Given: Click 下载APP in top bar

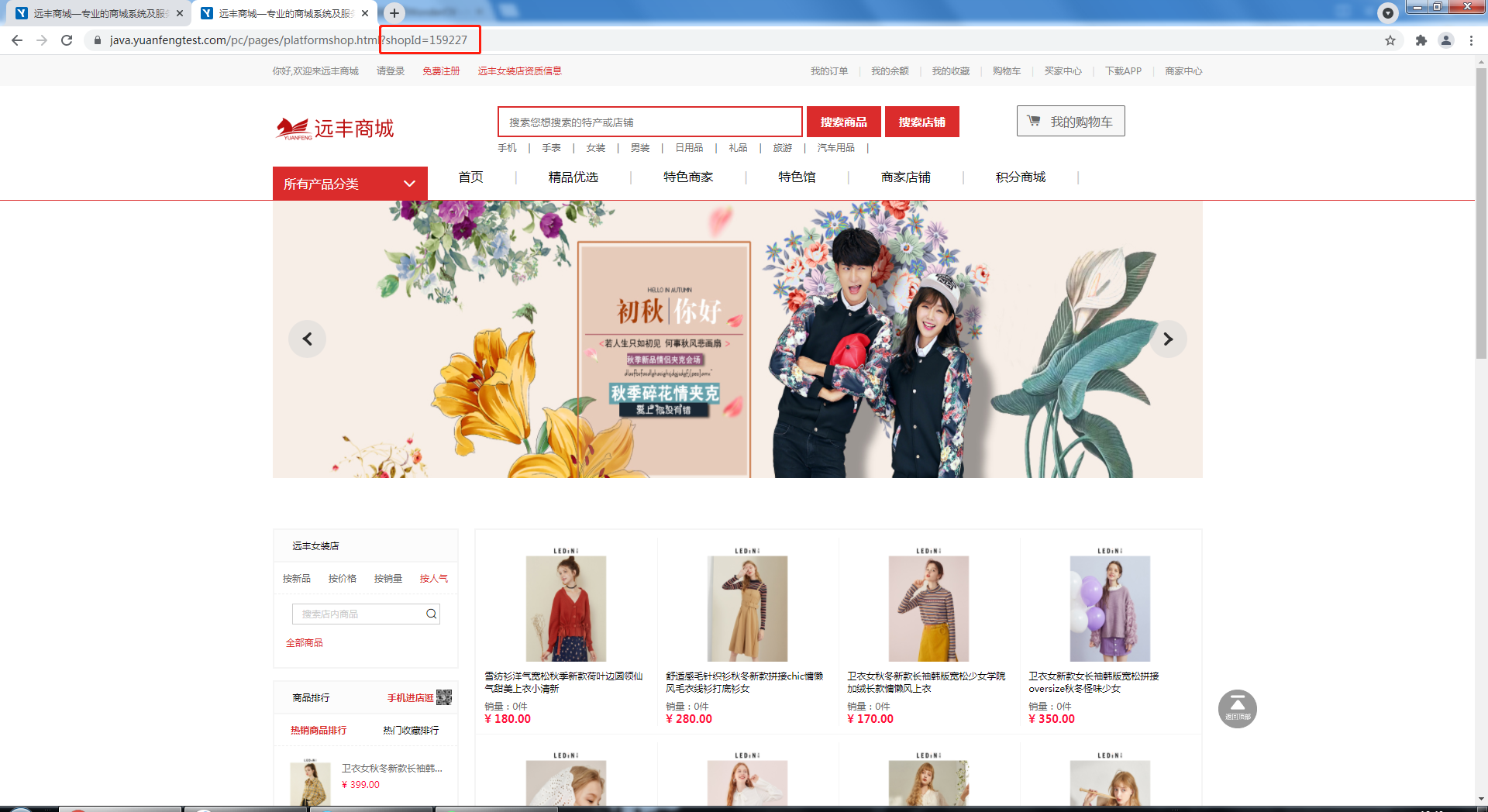Looking at the screenshot, I should (x=1123, y=71).
